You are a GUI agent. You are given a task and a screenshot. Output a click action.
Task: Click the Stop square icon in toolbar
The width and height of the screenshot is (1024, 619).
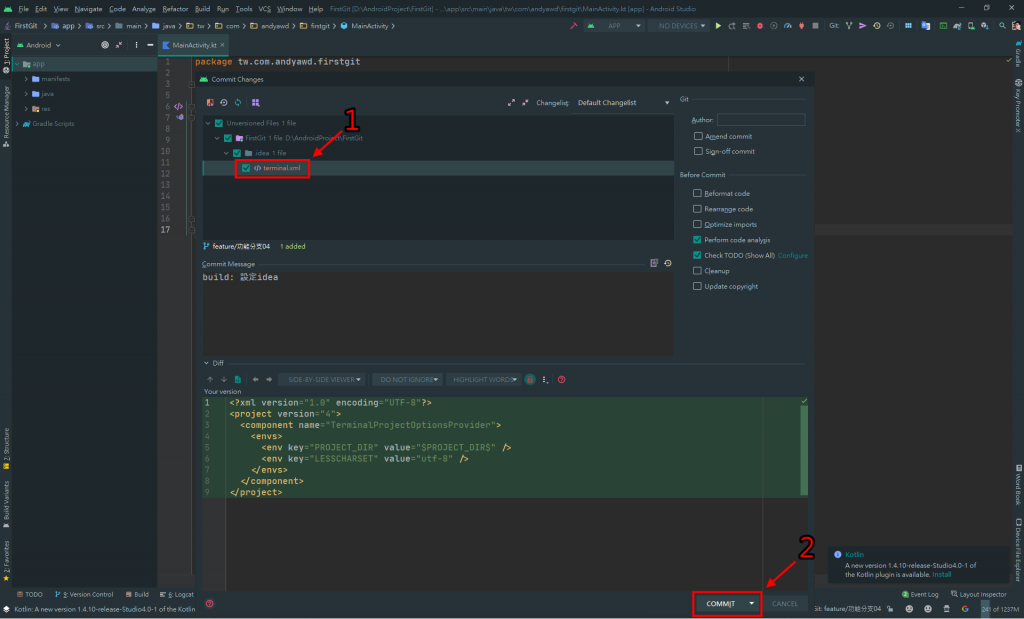(815, 26)
